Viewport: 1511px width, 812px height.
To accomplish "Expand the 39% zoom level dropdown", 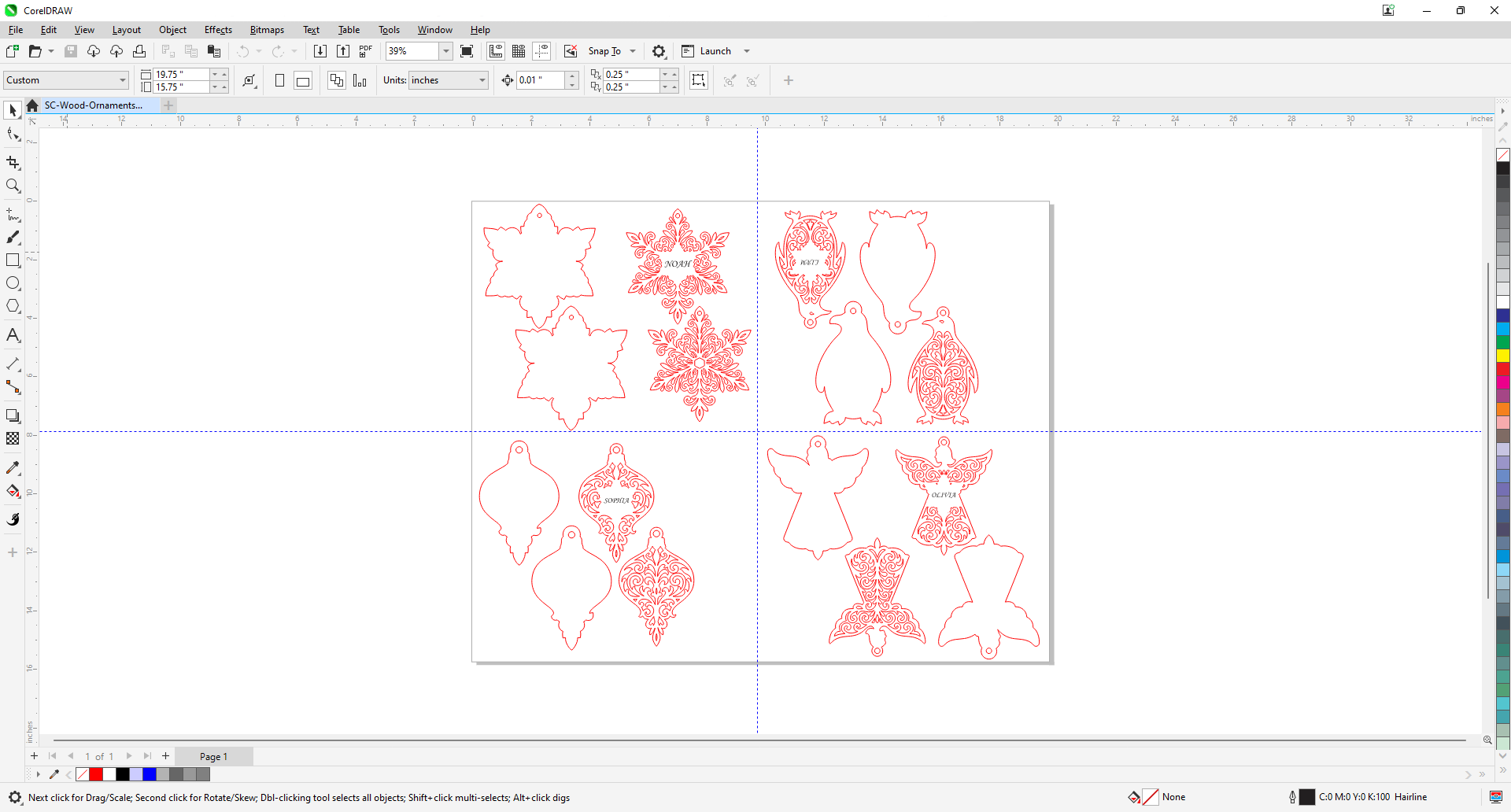I will [446, 51].
